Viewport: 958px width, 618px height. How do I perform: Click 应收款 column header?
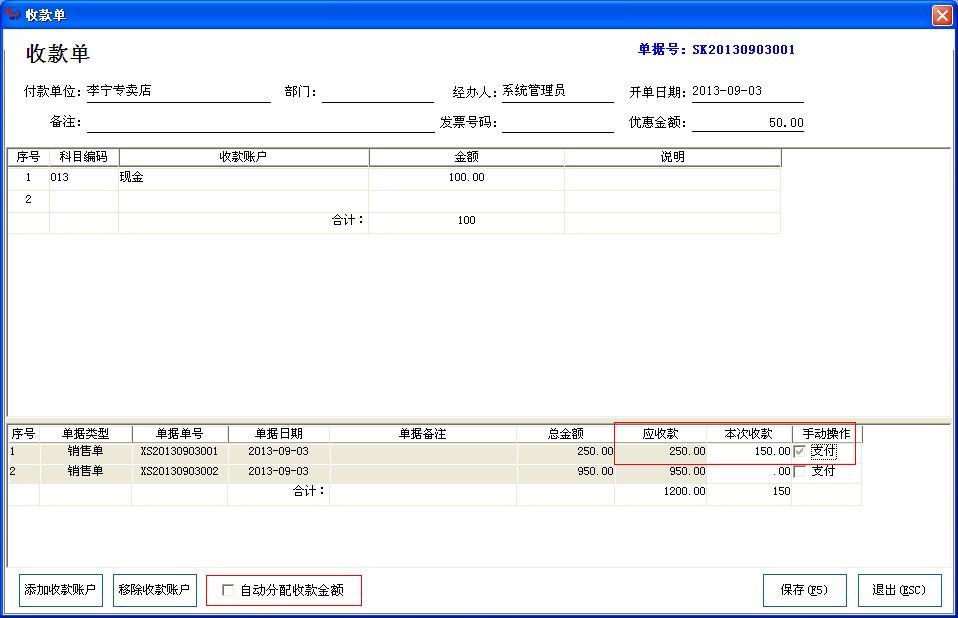tap(660, 434)
